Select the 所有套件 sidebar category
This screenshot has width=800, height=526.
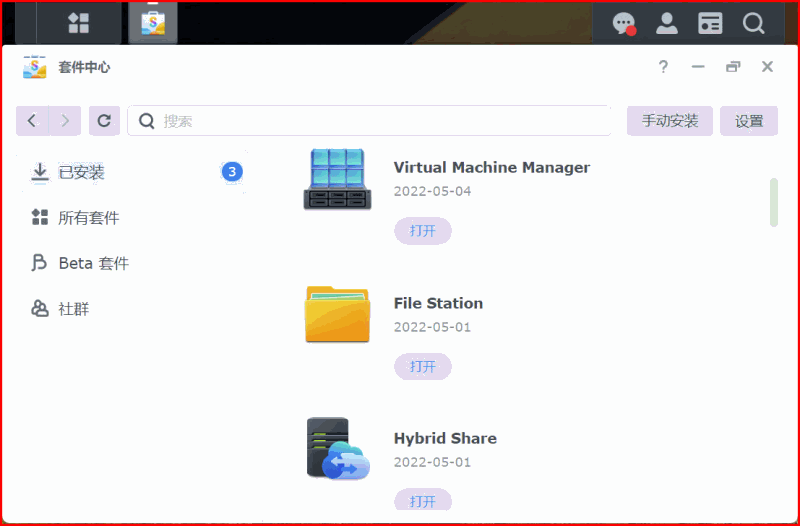[133, 218]
